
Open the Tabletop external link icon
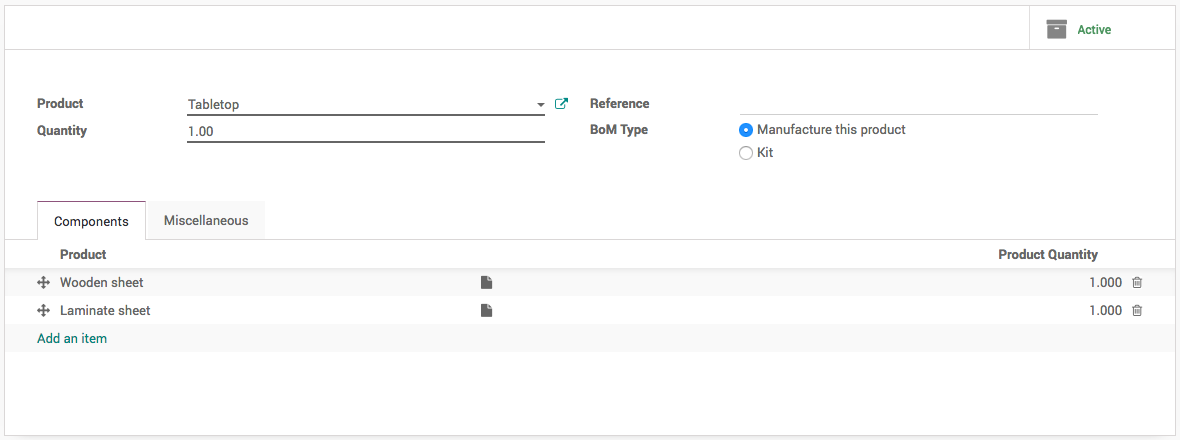[561, 104]
